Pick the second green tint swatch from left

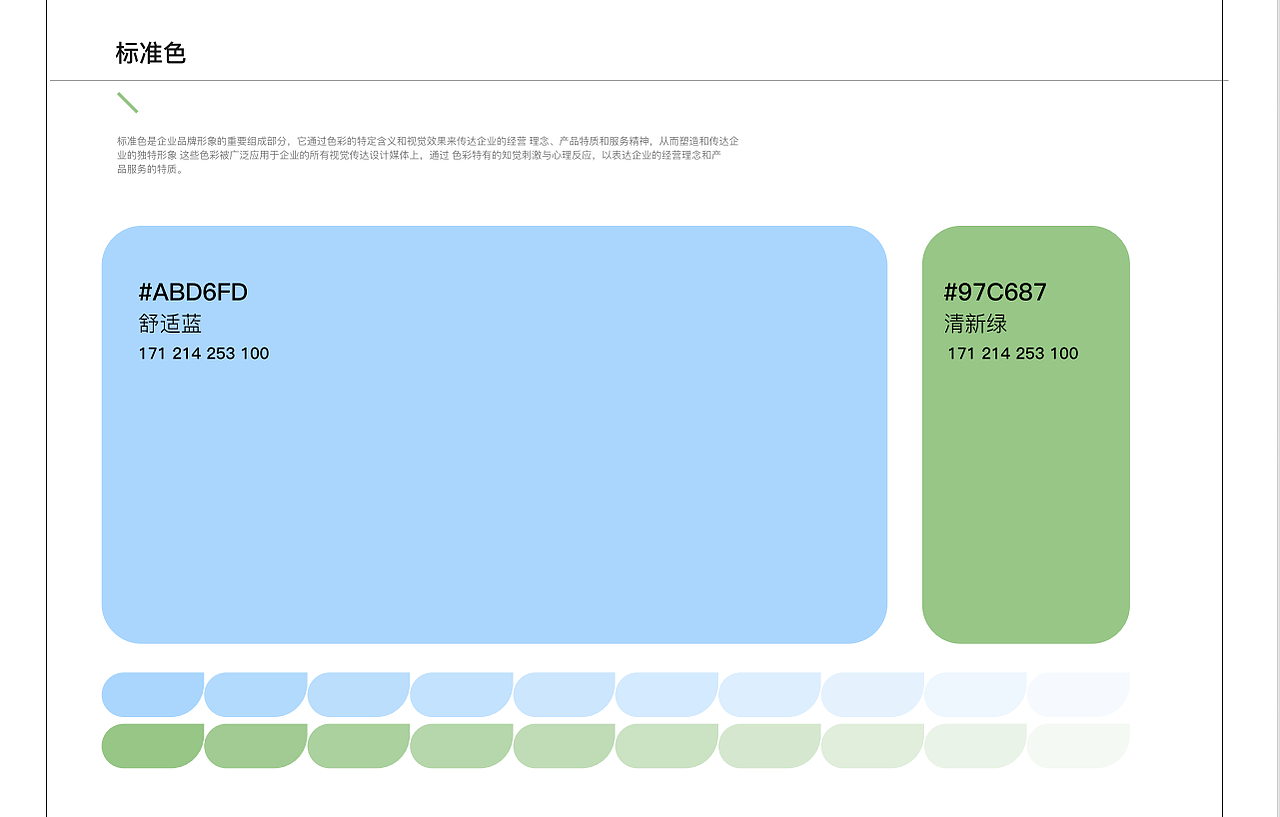click(x=256, y=746)
